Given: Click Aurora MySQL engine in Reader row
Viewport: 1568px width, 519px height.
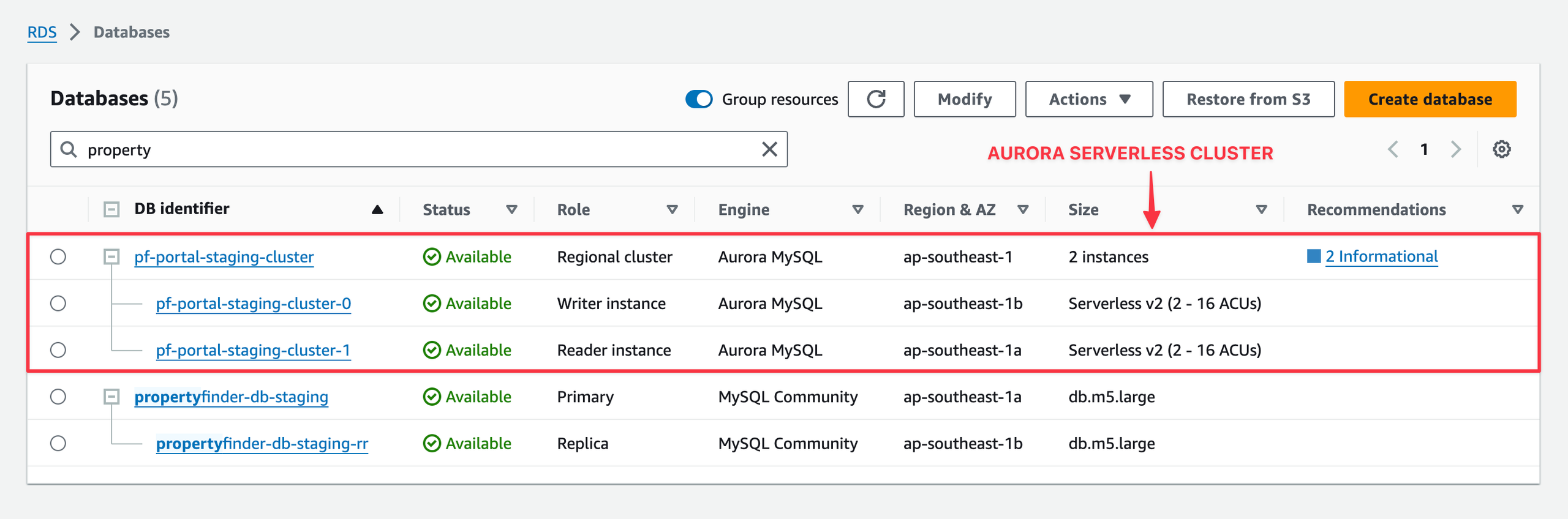Looking at the screenshot, I should tap(770, 350).
